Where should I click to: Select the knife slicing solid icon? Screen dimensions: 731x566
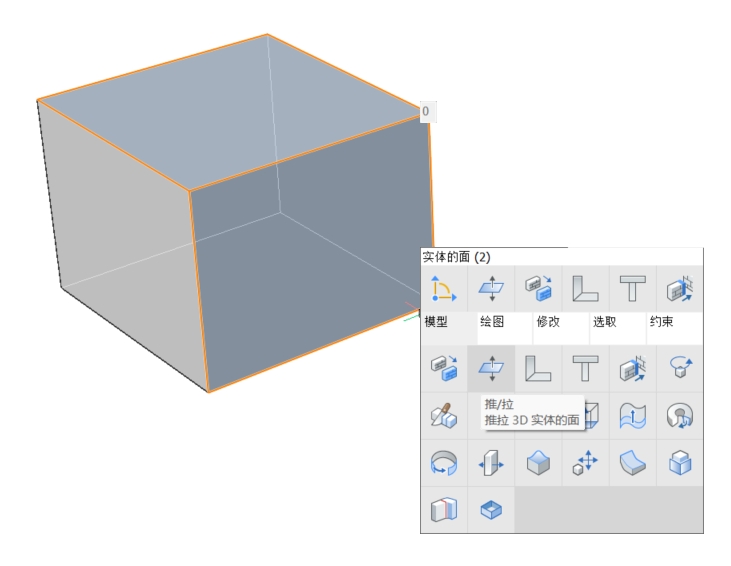click(x=444, y=415)
